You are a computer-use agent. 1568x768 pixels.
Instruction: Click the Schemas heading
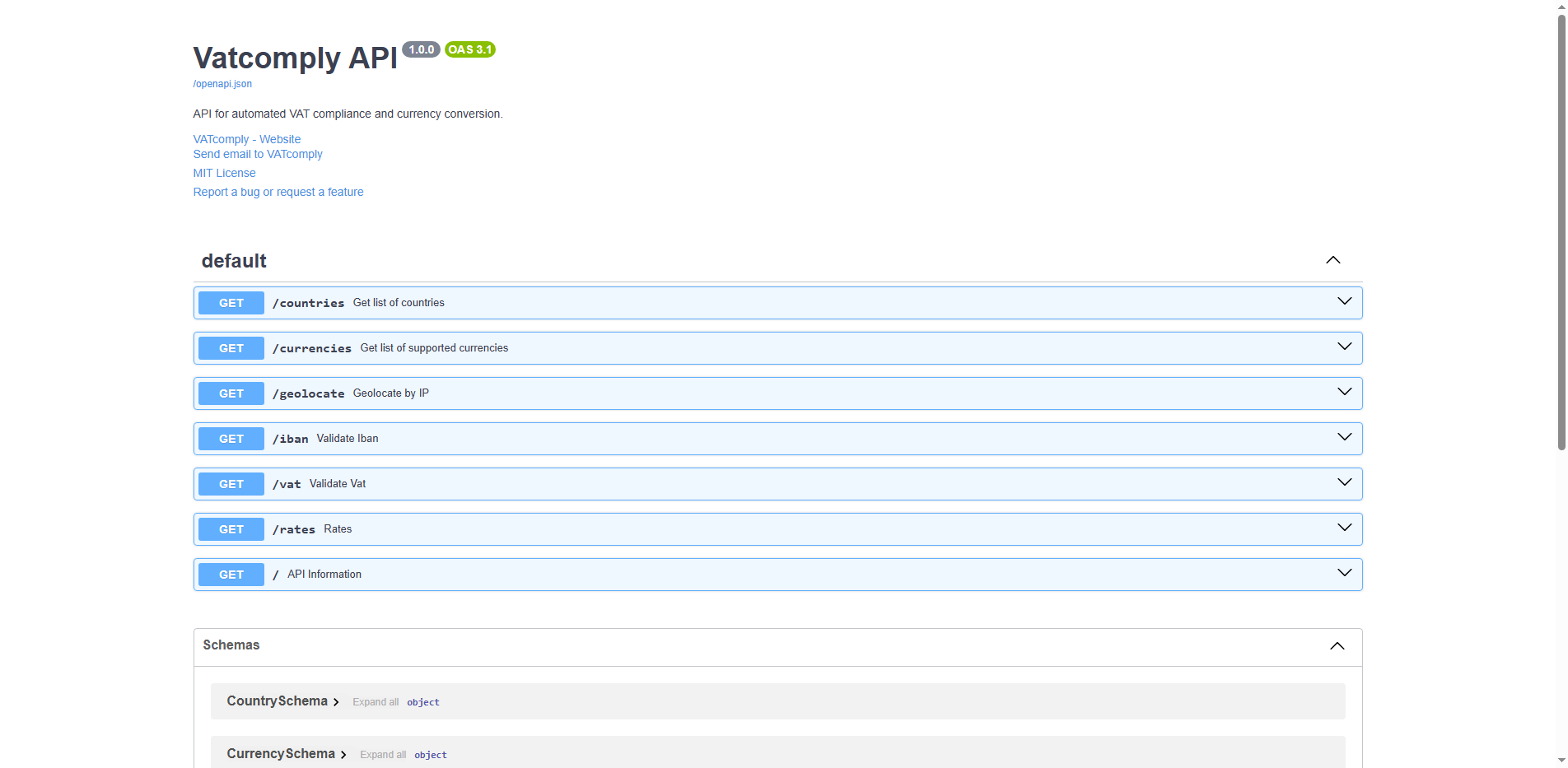[231, 645]
